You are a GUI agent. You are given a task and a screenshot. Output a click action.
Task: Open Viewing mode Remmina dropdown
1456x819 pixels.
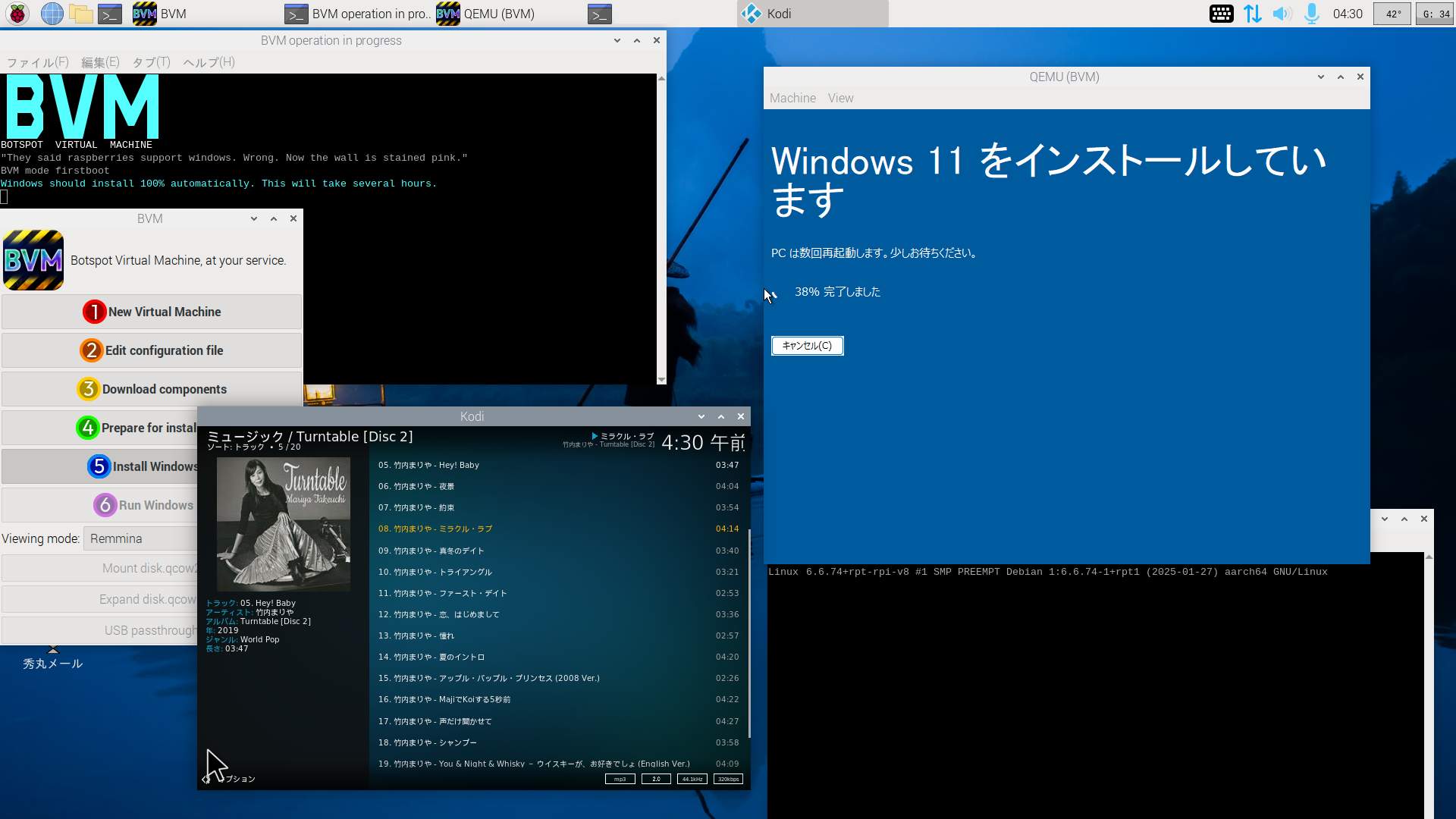140,538
